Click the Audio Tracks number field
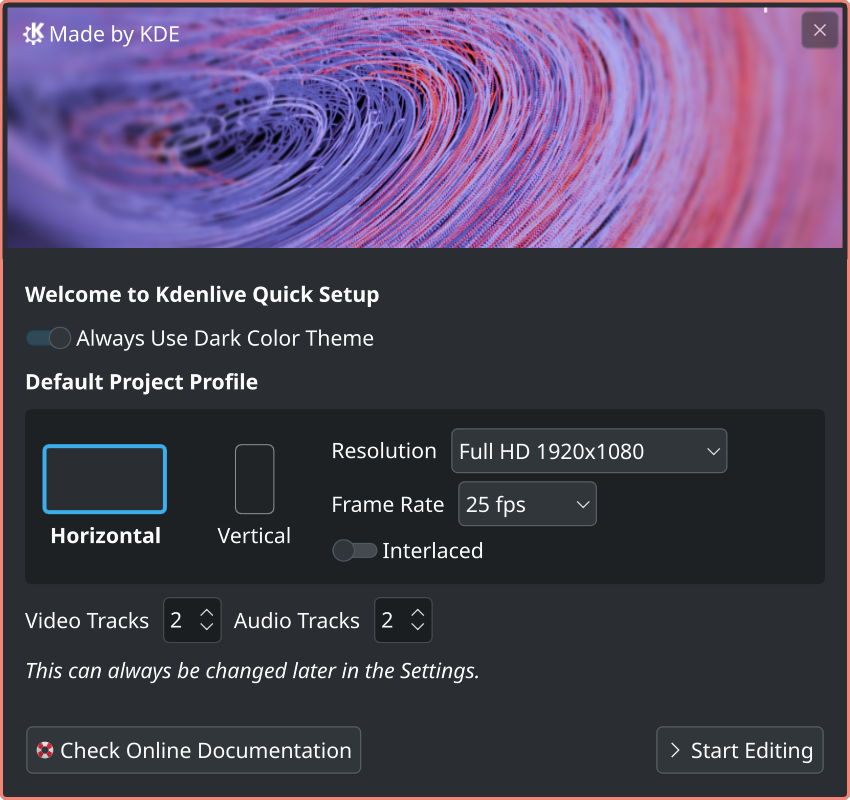 coord(388,620)
